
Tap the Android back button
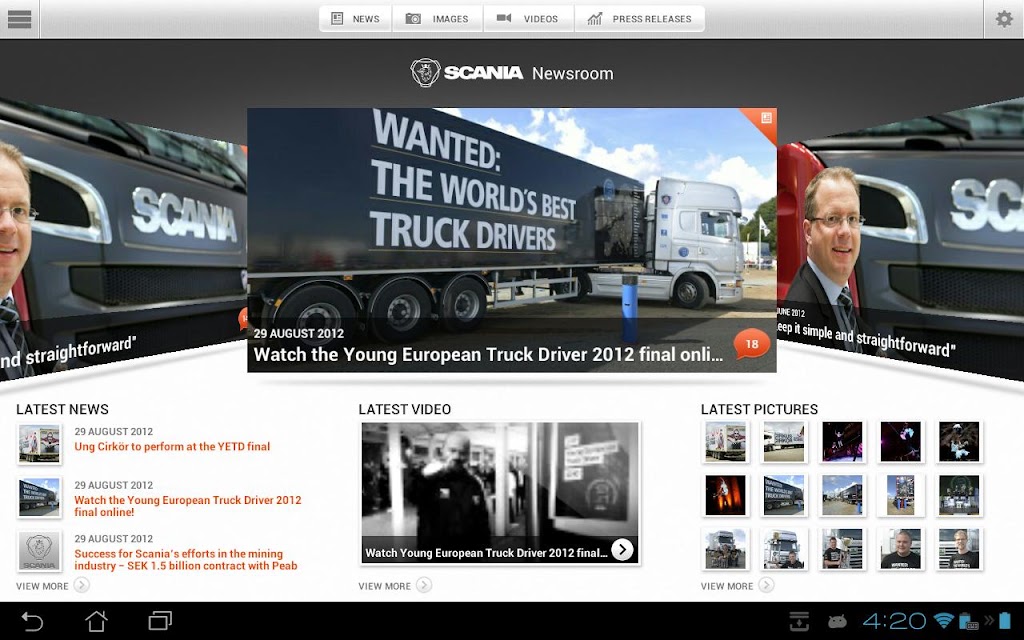pos(32,621)
